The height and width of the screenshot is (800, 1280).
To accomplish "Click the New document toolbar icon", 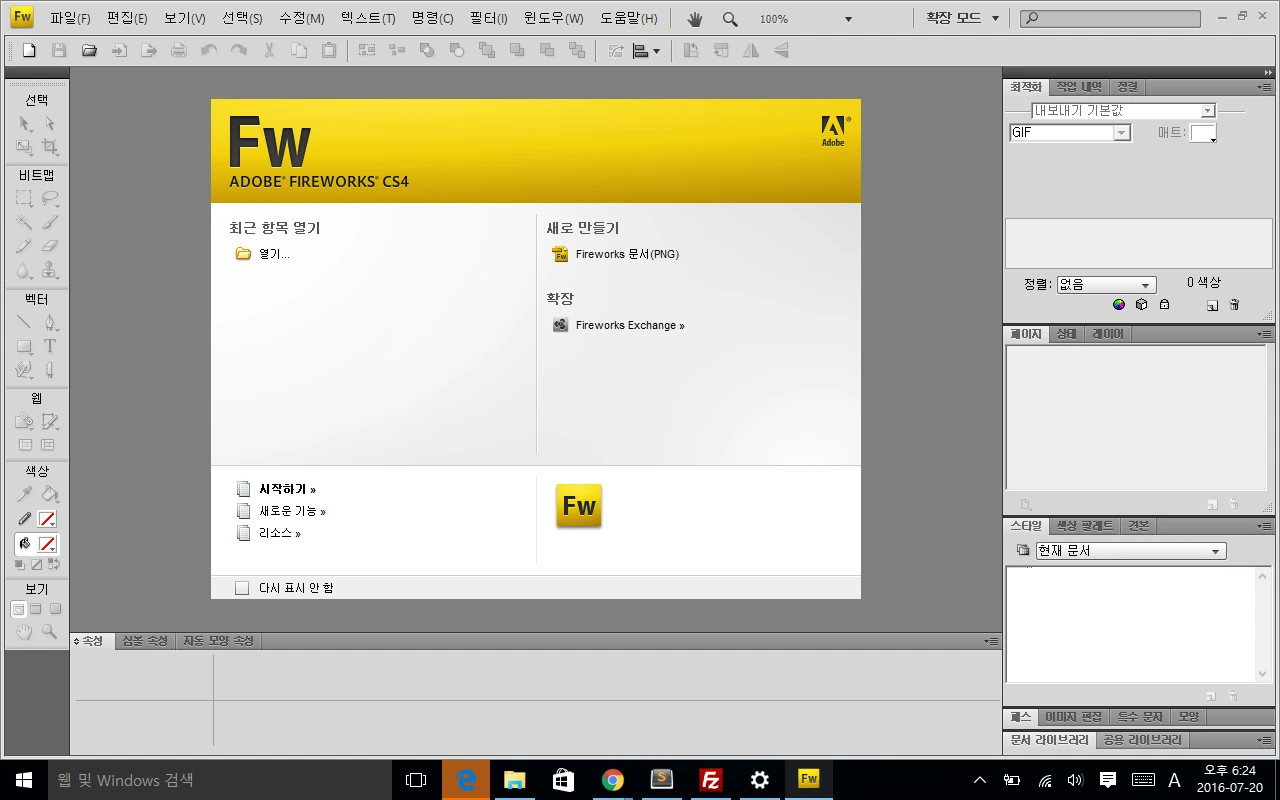I will point(29,50).
